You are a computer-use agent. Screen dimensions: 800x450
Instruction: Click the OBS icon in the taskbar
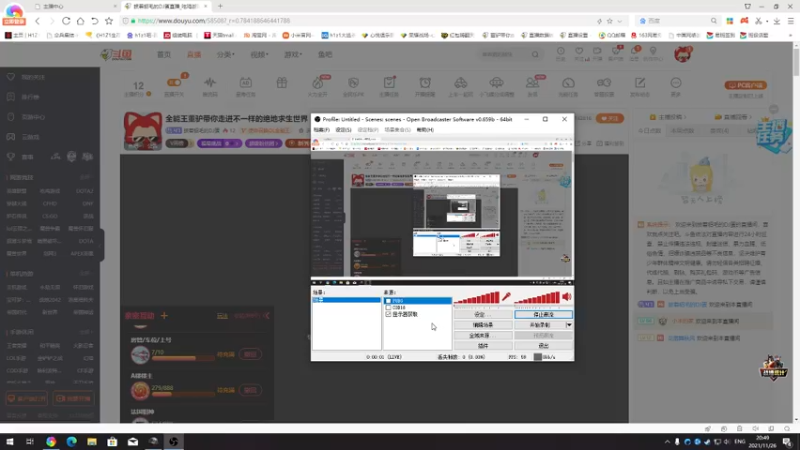173,441
